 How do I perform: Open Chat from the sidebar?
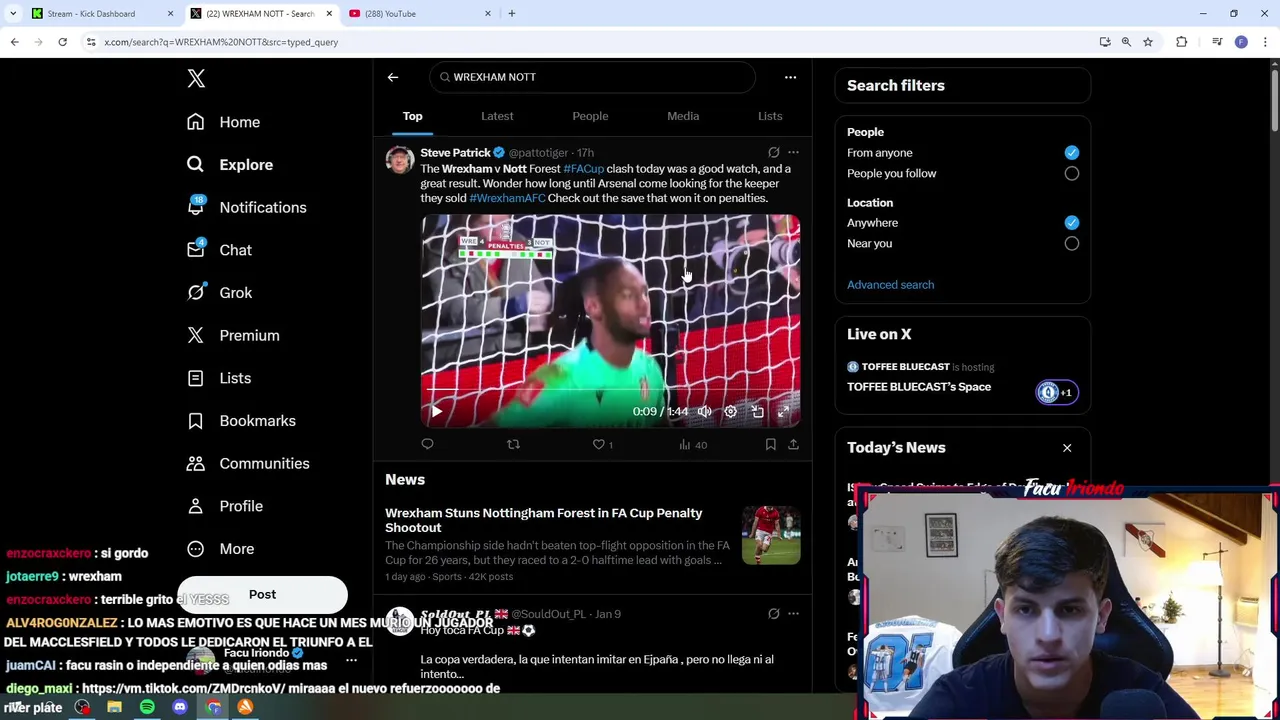point(220,250)
